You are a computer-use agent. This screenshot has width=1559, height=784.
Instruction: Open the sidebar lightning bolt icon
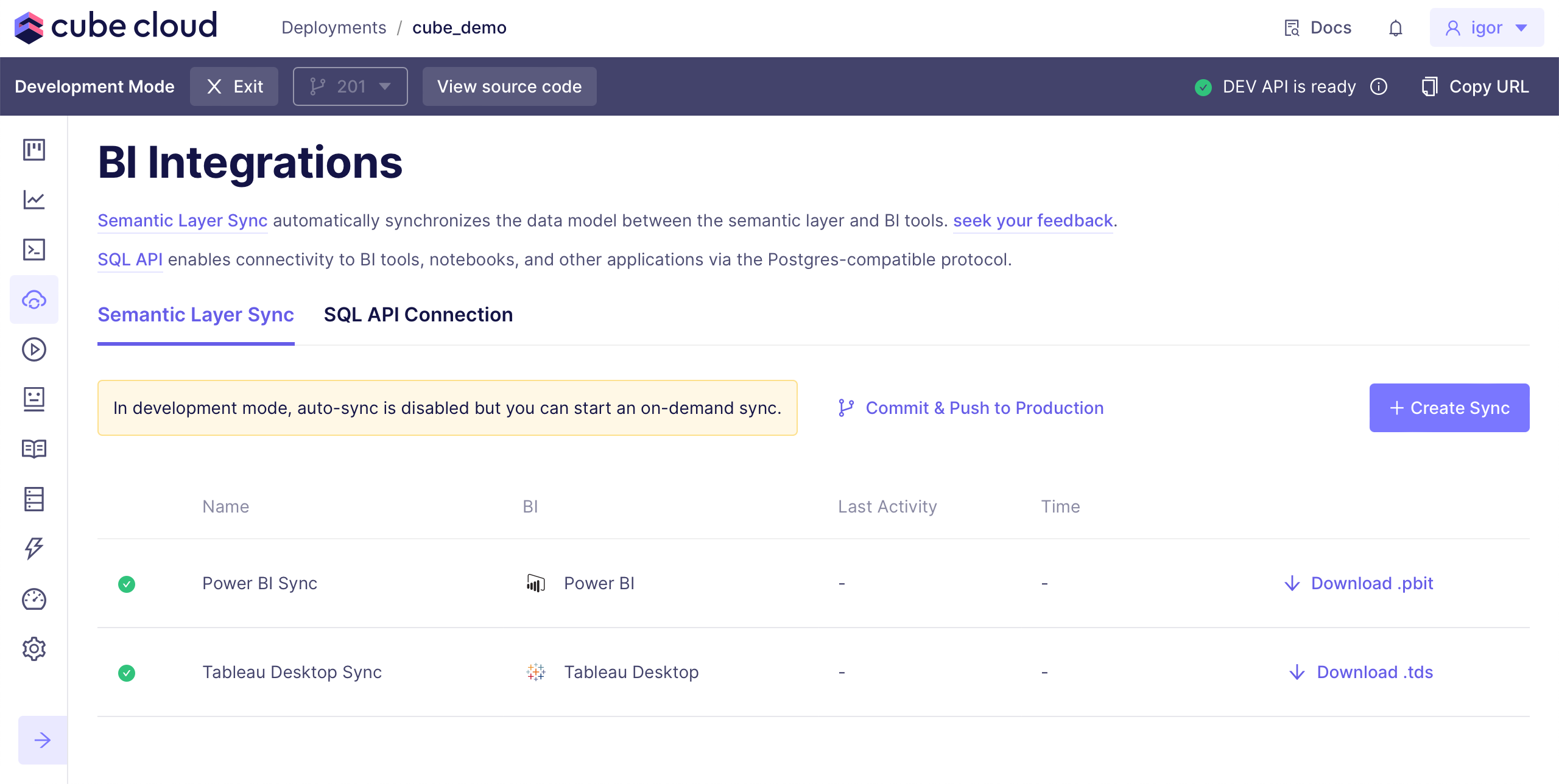pos(34,548)
